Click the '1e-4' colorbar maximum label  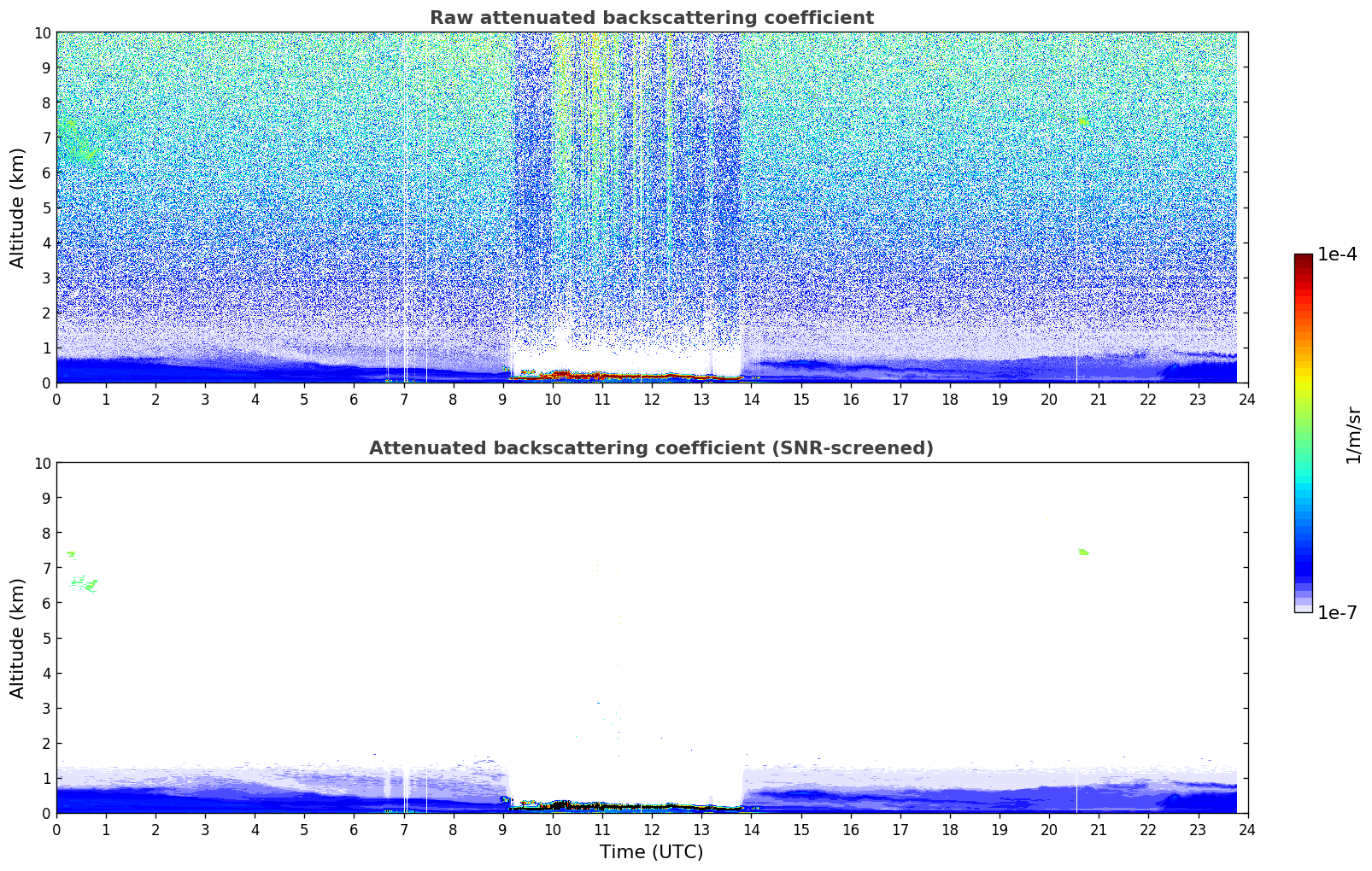pos(1337,254)
